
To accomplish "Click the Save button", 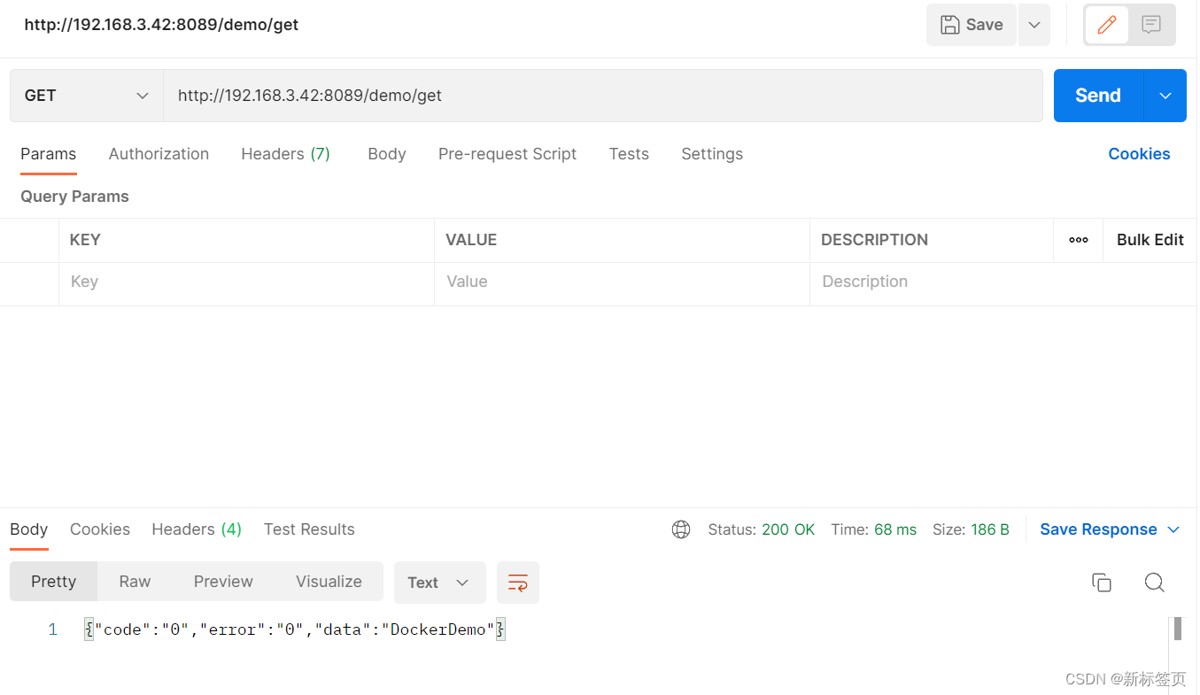I will (971, 25).
